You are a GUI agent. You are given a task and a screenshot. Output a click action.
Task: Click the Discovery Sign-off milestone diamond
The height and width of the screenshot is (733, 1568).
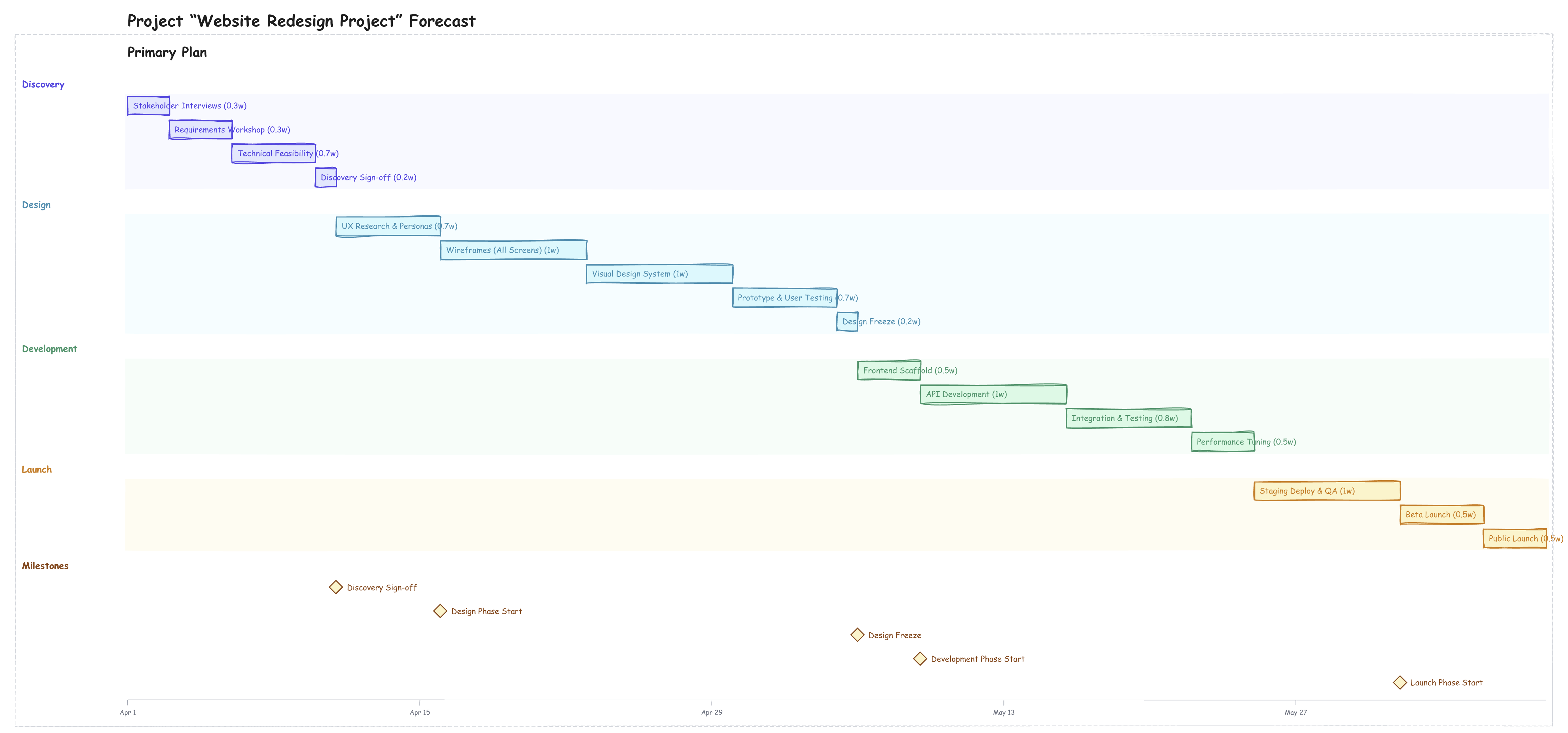coord(336,587)
